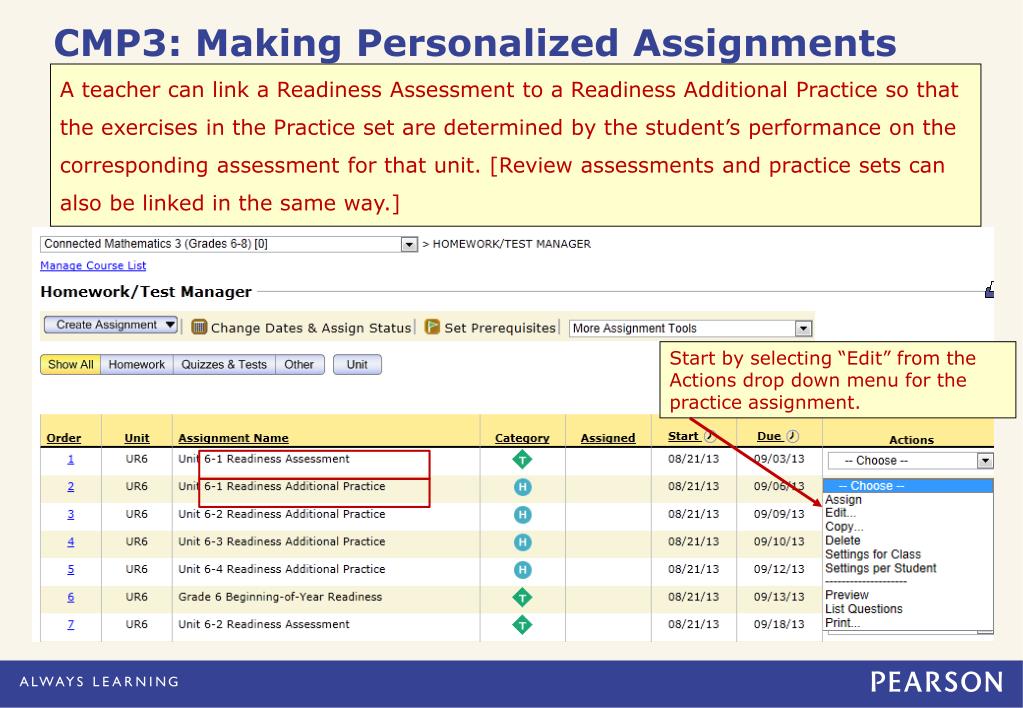Click the clock icon next to Due header
This screenshot has width=1023, height=708.
click(x=792, y=437)
